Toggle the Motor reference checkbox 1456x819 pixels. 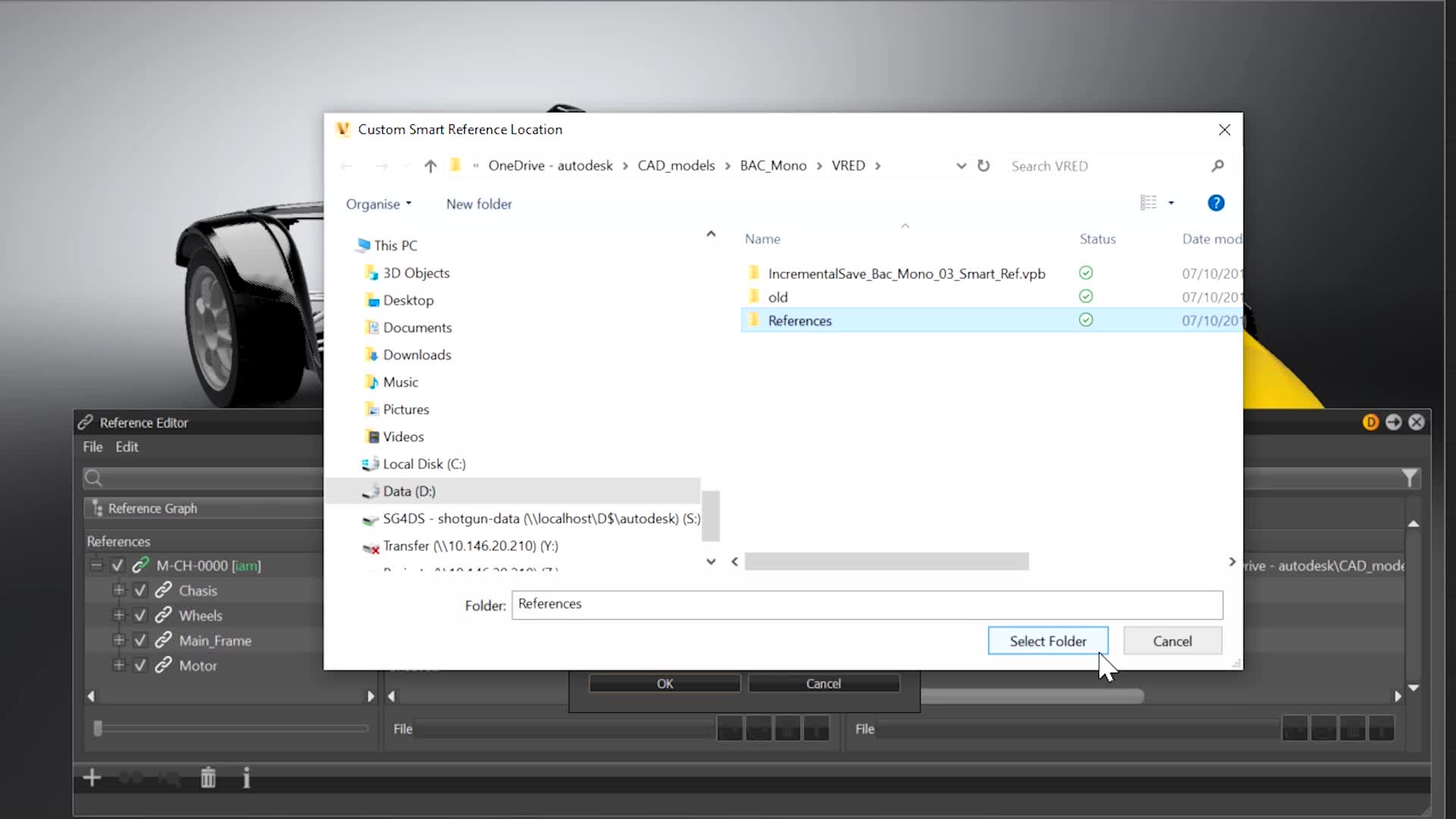point(140,666)
